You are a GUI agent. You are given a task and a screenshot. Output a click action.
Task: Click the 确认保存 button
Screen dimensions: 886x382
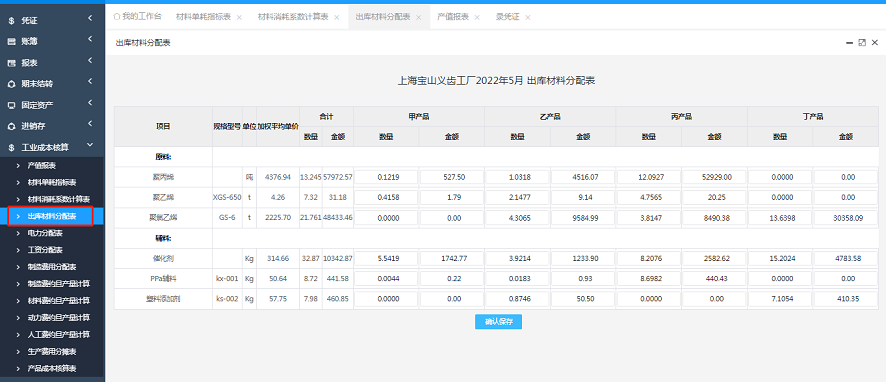pos(498,322)
